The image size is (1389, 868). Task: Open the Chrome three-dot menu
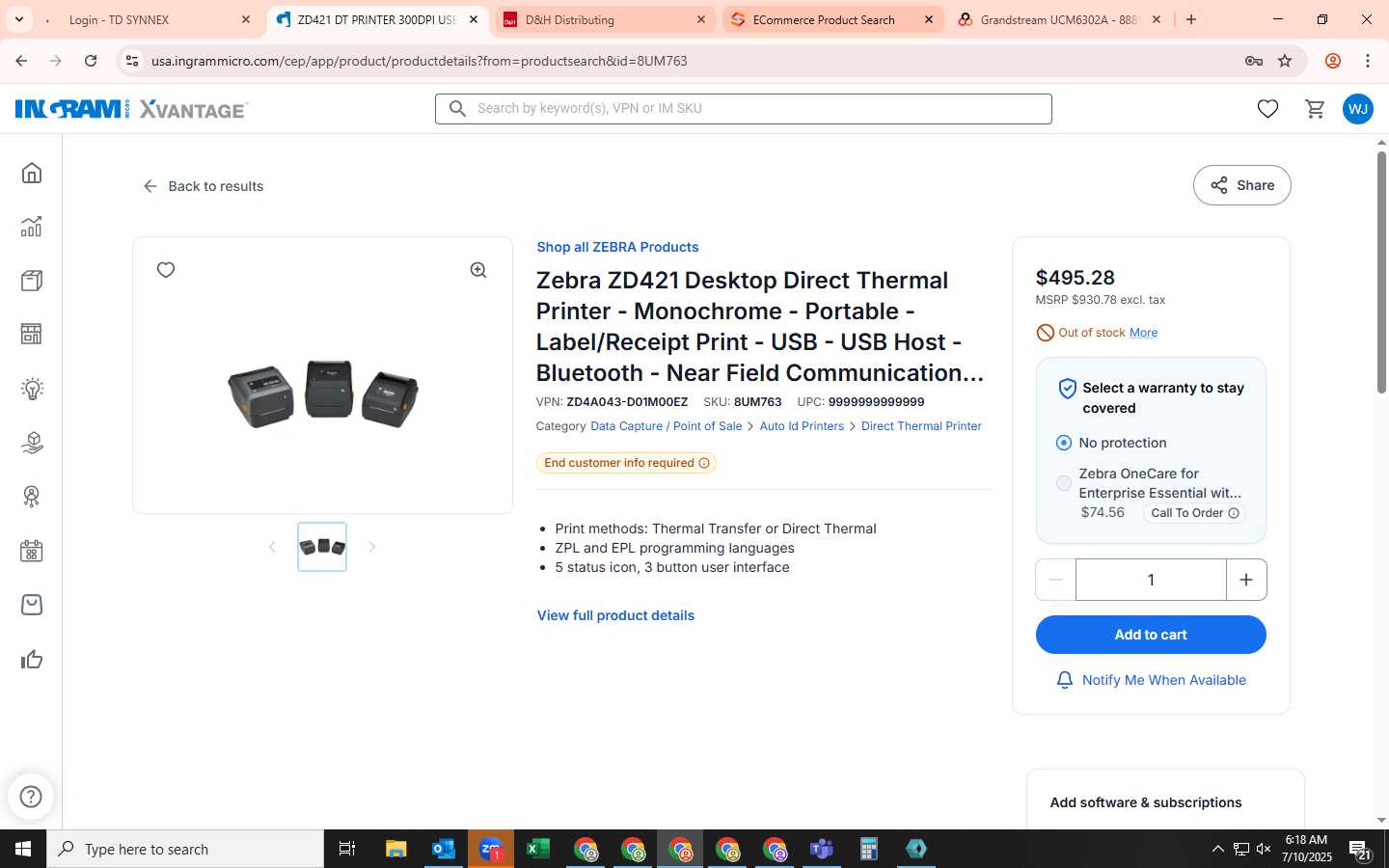click(1368, 61)
